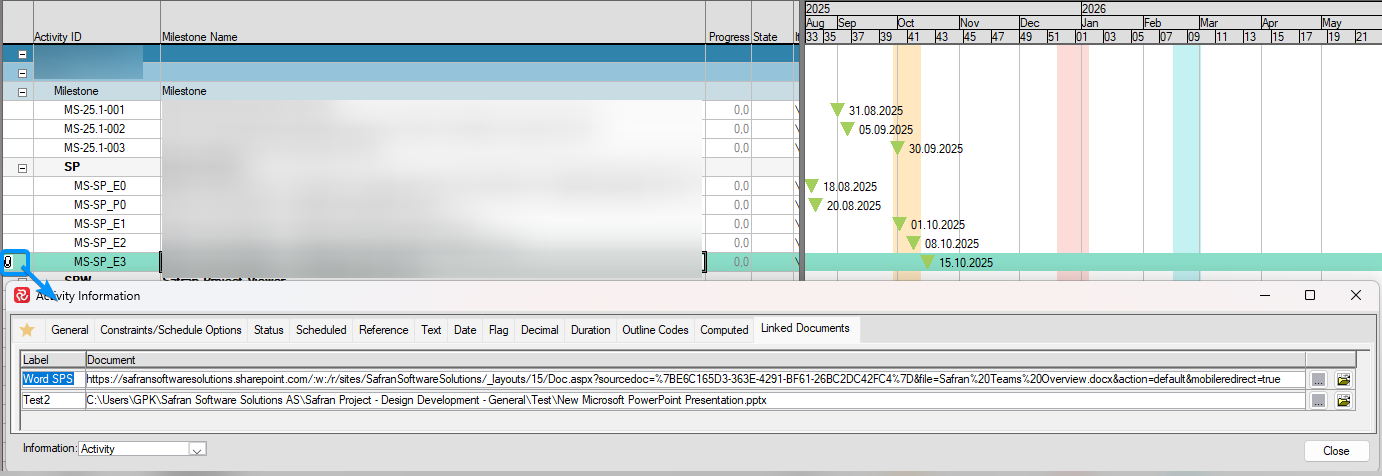
Task: Maximize the Activity Information window
Action: click(x=1310, y=295)
